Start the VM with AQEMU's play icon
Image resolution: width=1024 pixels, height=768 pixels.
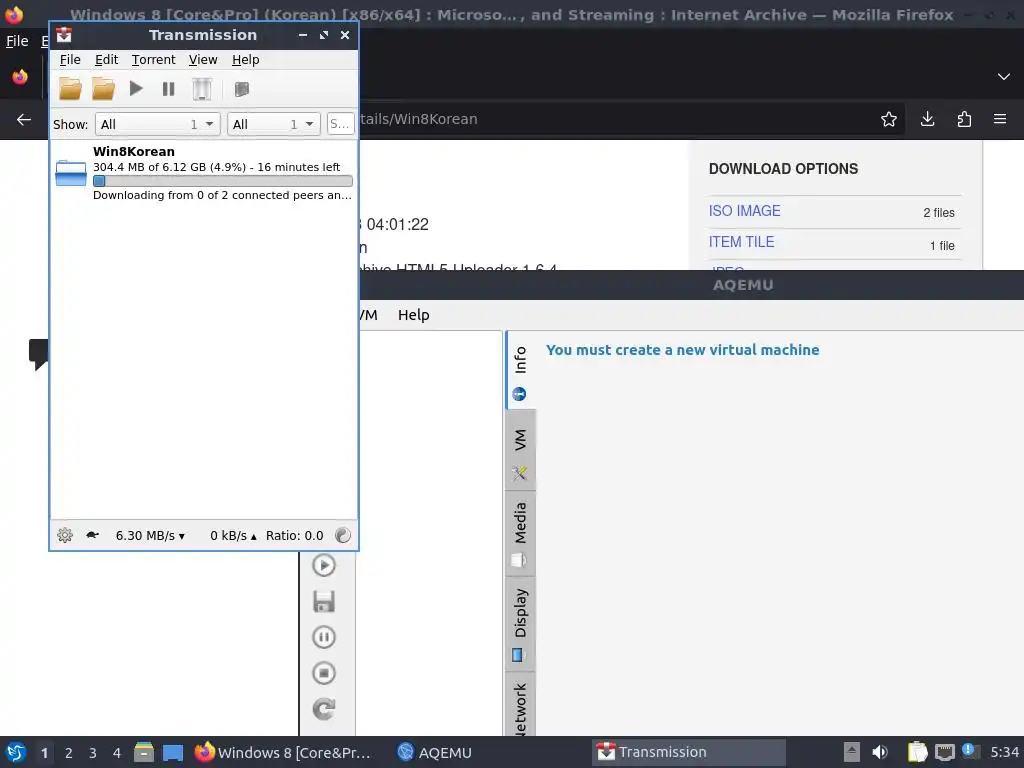click(x=324, y=565)
